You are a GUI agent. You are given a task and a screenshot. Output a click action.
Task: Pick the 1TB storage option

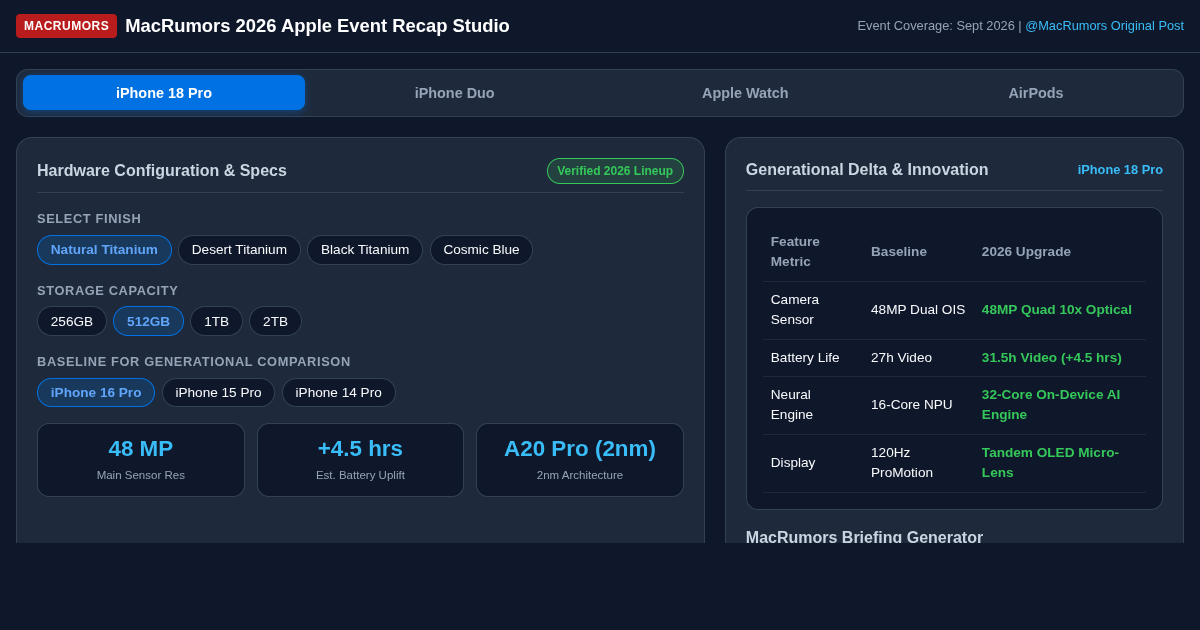216,321
